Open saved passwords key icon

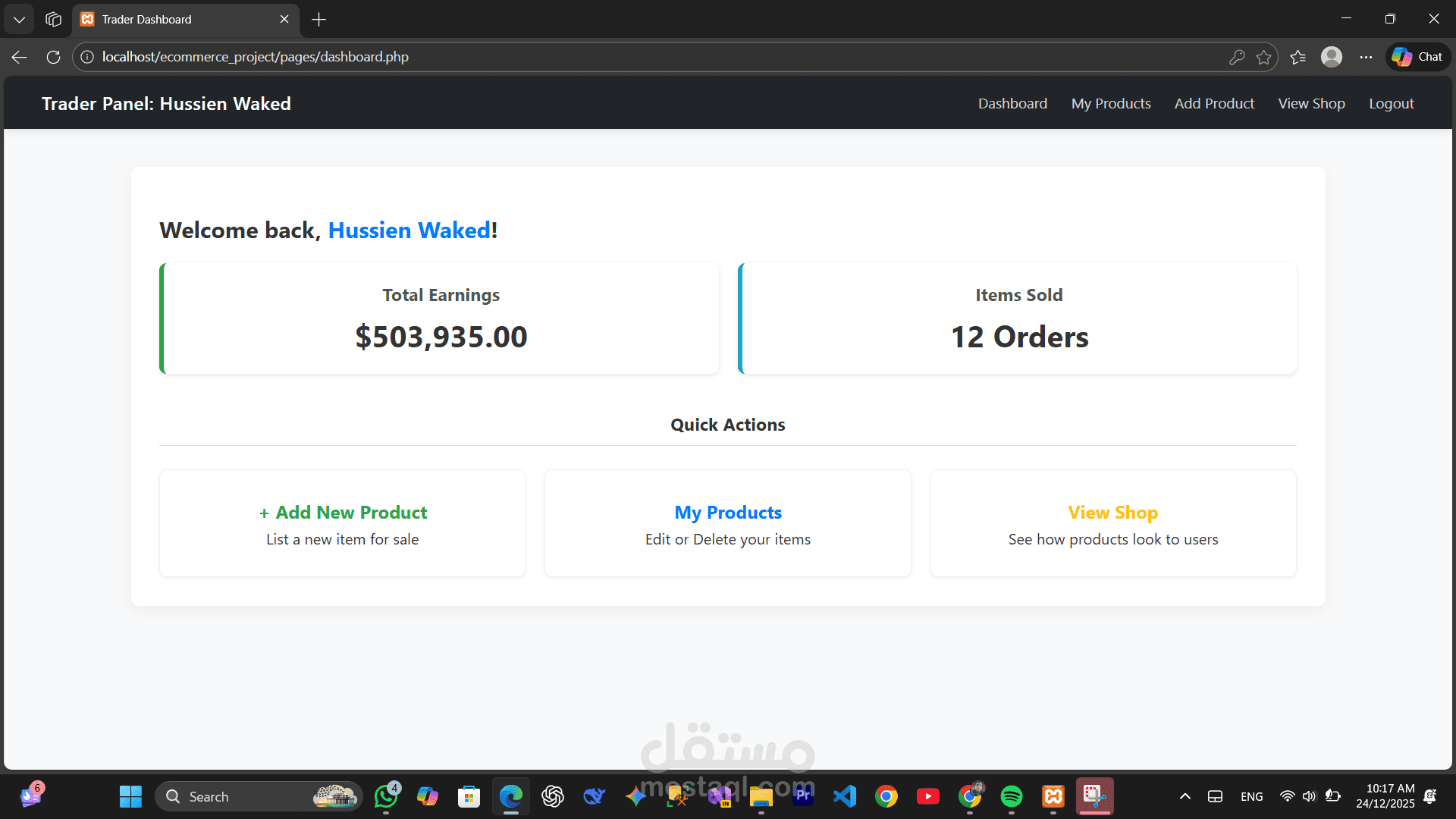click(1237, 57)
